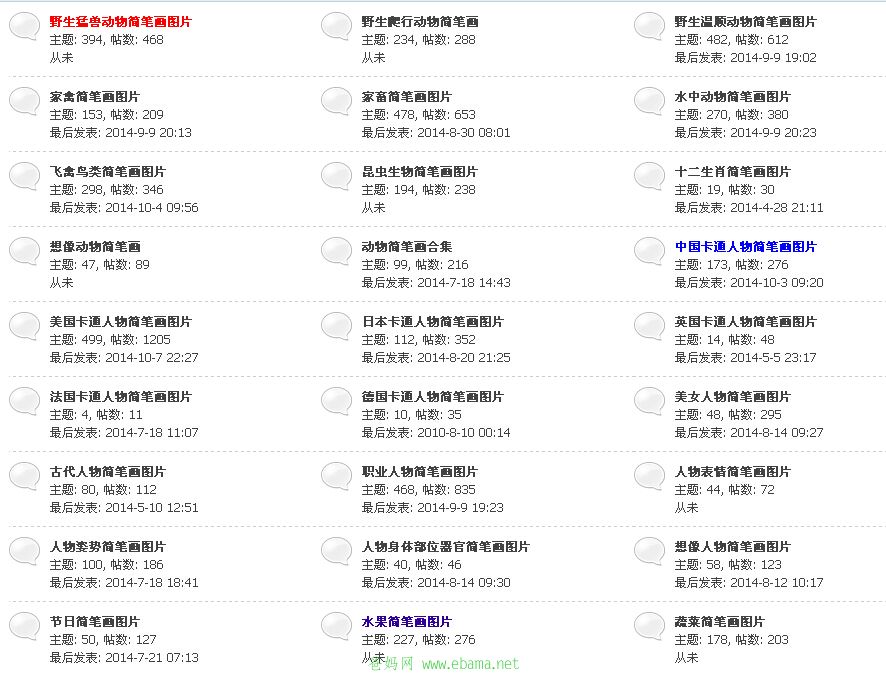
Task: Open the 野生猛兽动物简笔画图片 forum link
Action: (x=120, y=22)
